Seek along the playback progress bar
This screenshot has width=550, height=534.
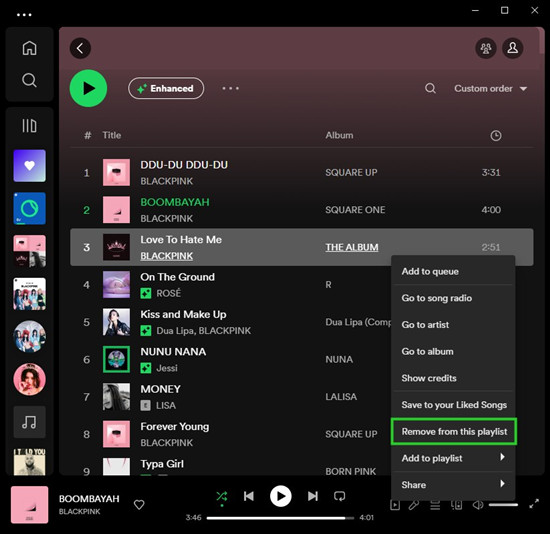point(280,518)
